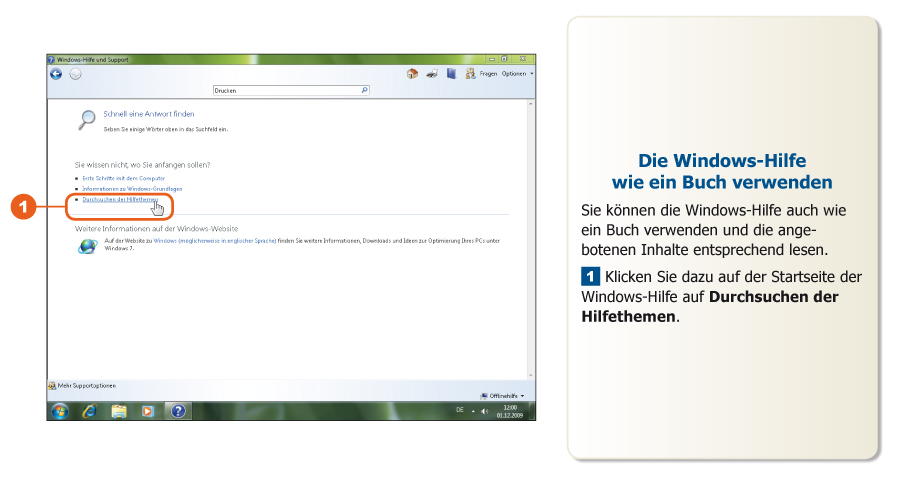
Task: Open the help Home page icon
Action: (412, 74)
